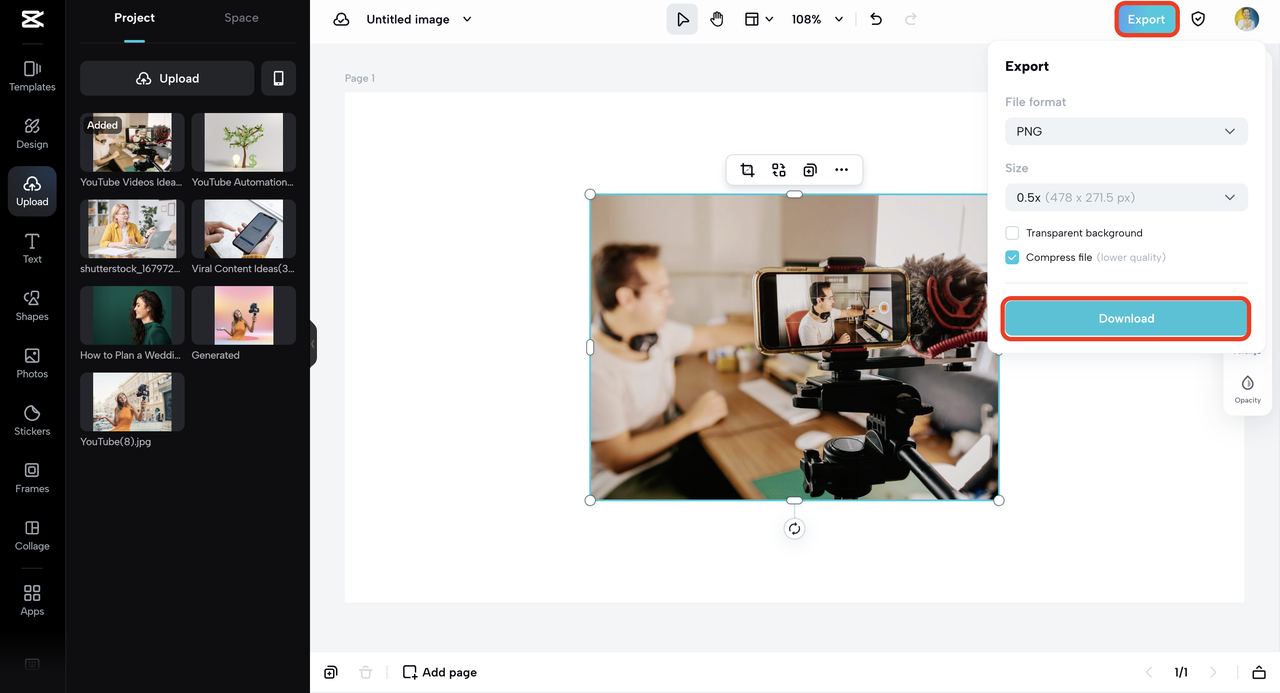This screenshot has height=693, width=1280.
Task: Open the PNG file format dropdown
Action: 1126,131
